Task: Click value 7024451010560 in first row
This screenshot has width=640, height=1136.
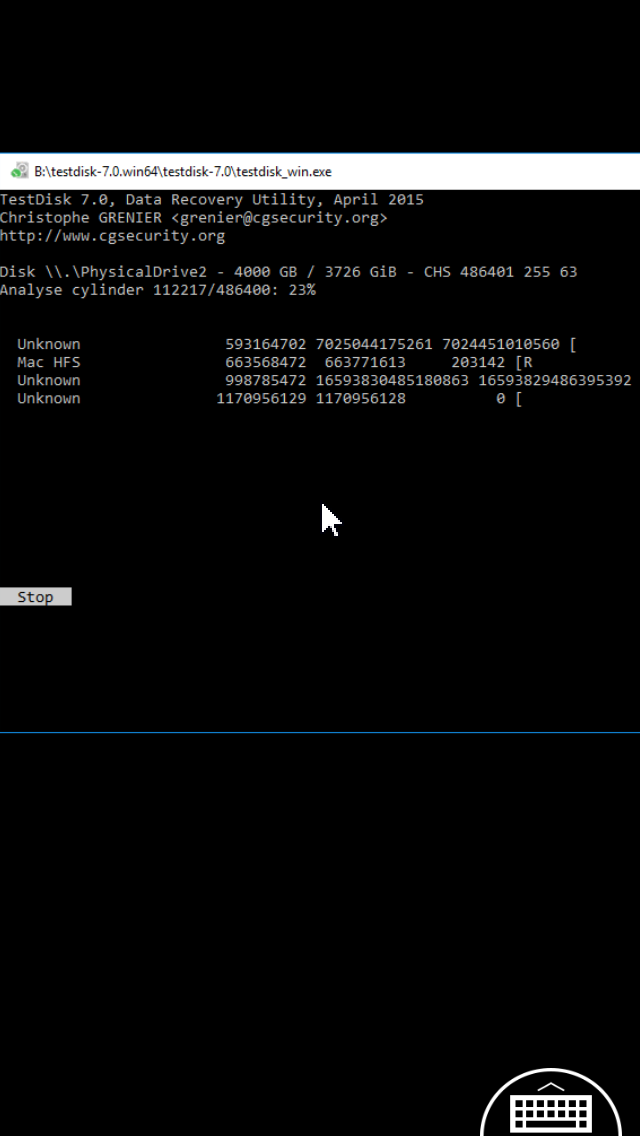Action: [500, 344]
